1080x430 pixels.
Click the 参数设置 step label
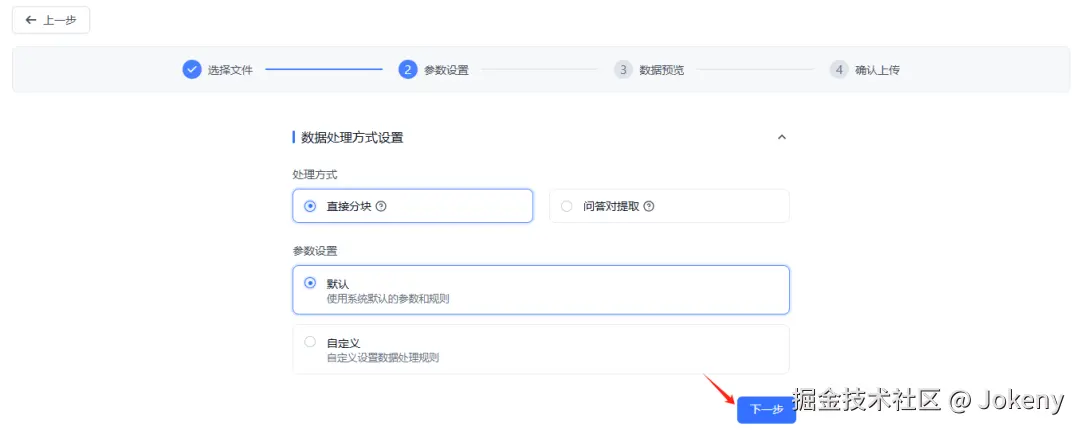[446, 70]
